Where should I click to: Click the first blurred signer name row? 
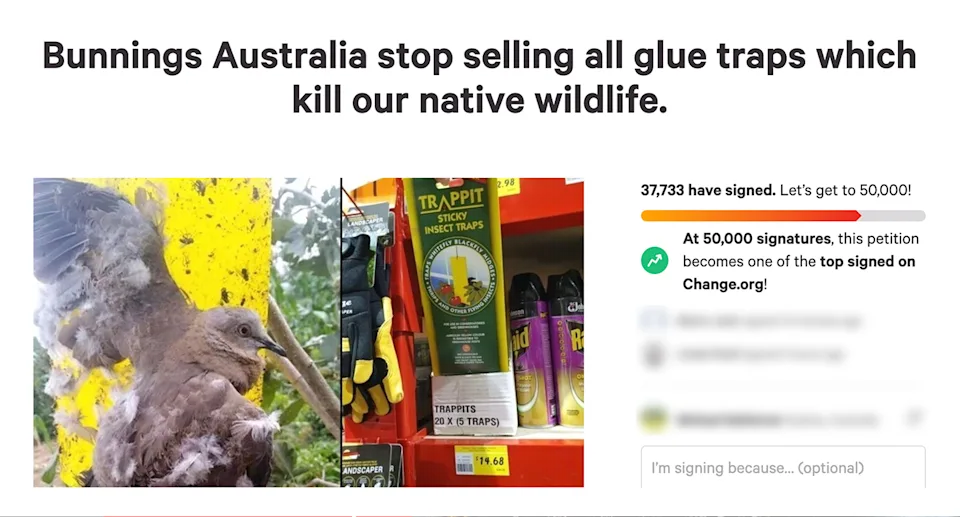768,321
